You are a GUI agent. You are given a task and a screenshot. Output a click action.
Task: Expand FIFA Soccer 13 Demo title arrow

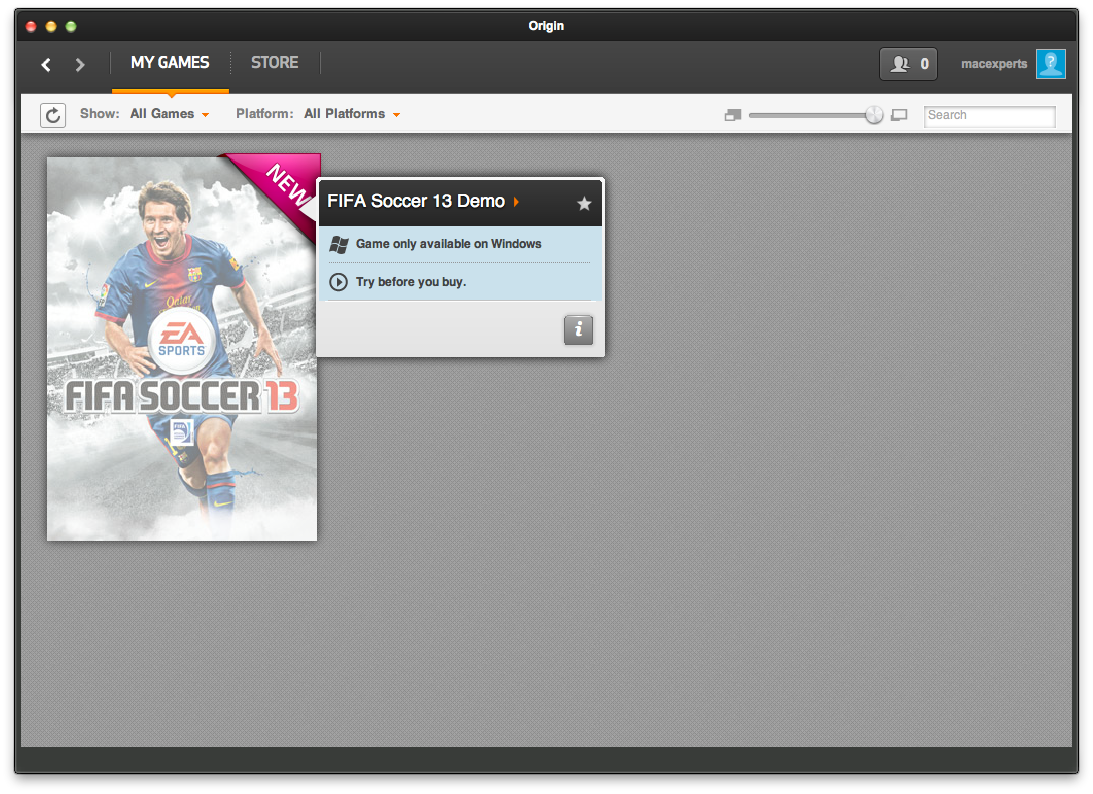517,202
